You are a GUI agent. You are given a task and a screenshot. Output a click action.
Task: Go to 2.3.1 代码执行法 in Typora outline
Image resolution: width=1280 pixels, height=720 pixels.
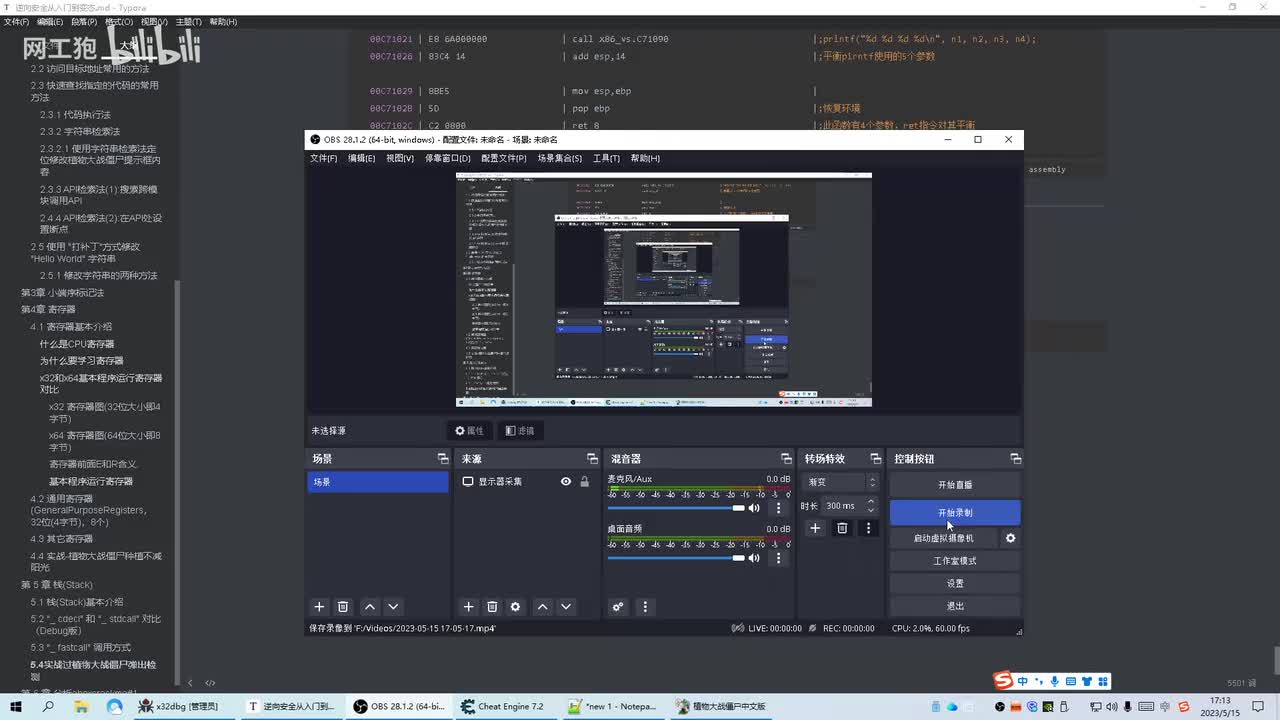click(x=75, y=115)
